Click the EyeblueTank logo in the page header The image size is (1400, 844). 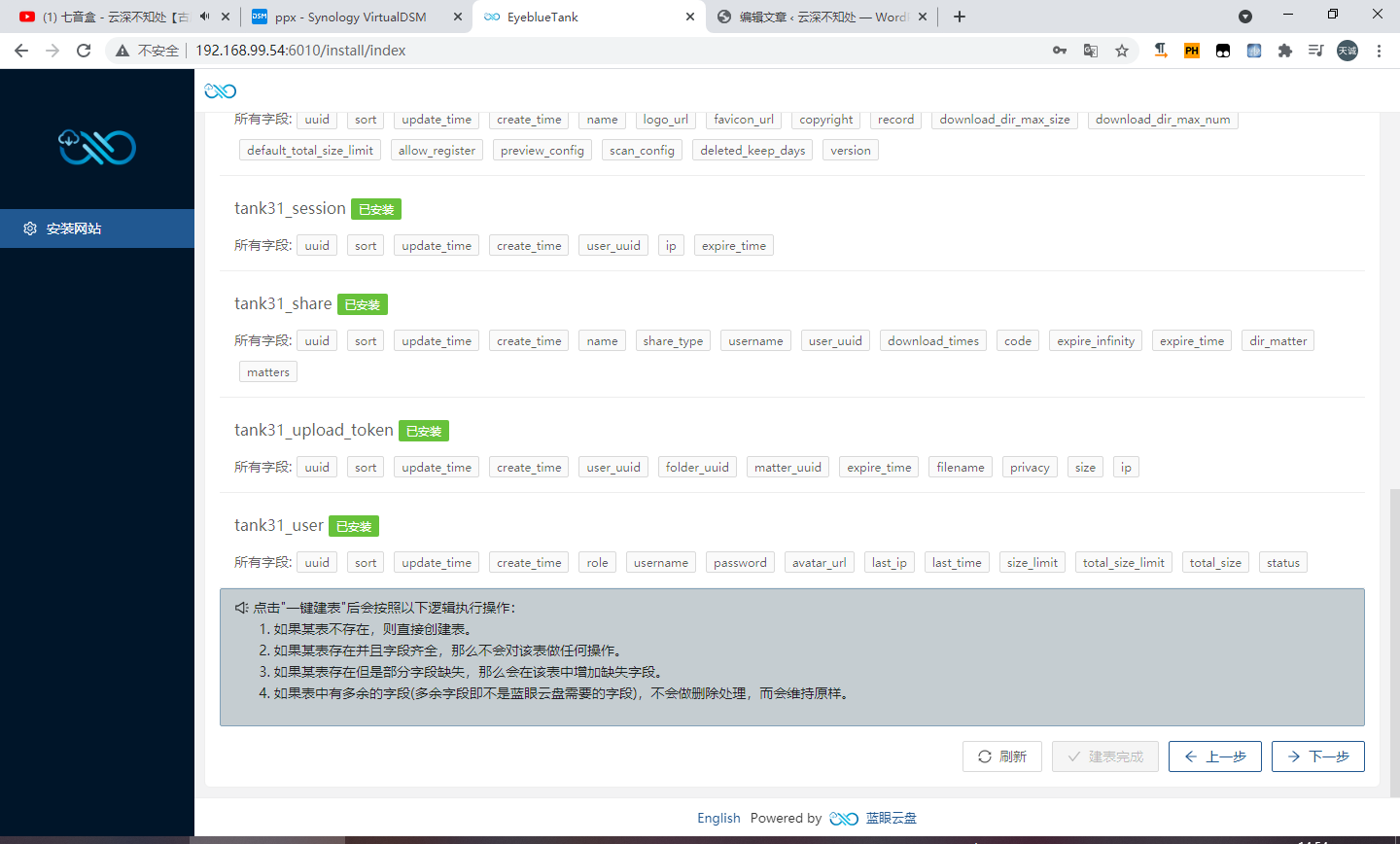point(221,90)
